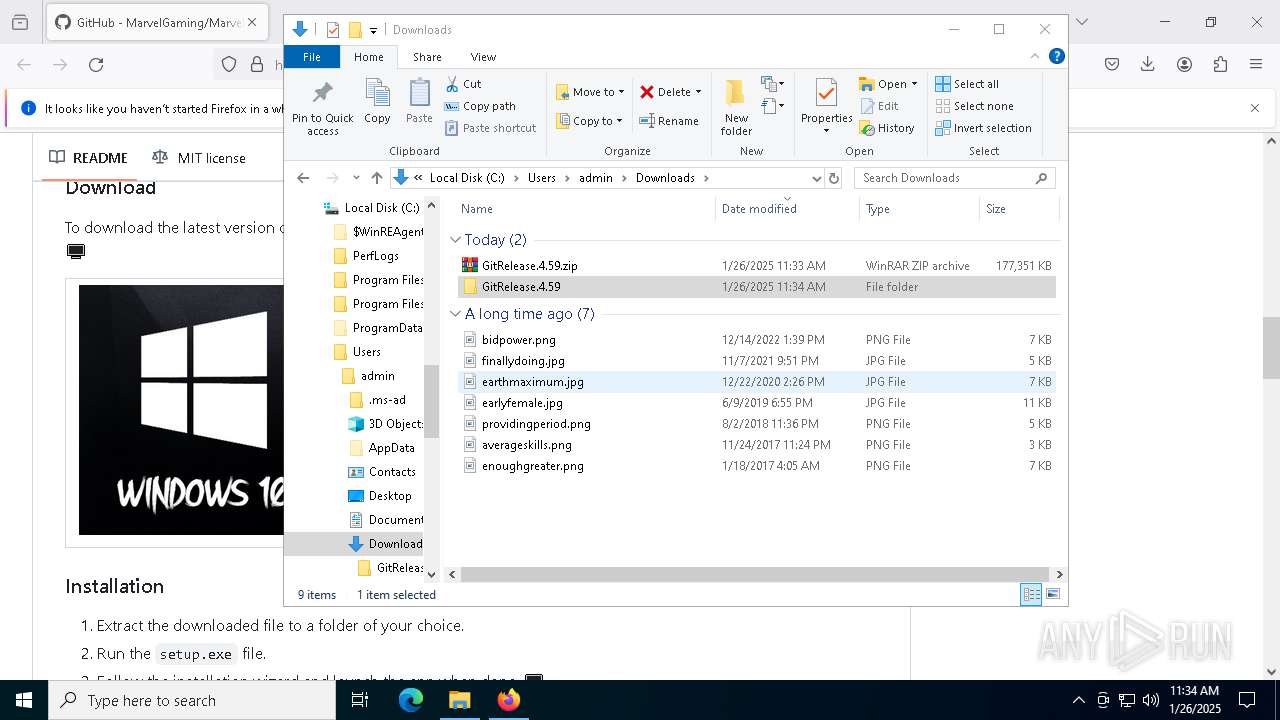The width and height of the screenshot is (1280, 720).
Task: Sort by Size column header
Action: coord(1017,209)
